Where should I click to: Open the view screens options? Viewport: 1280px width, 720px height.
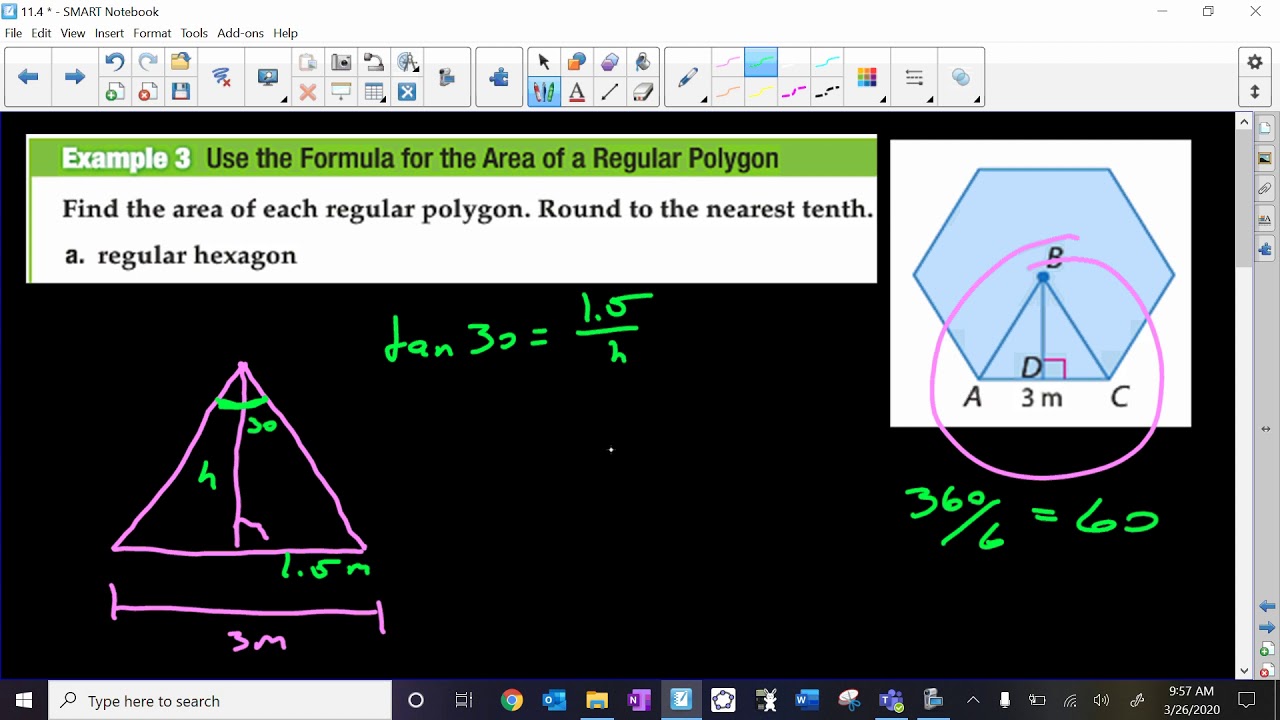(268, 77)
